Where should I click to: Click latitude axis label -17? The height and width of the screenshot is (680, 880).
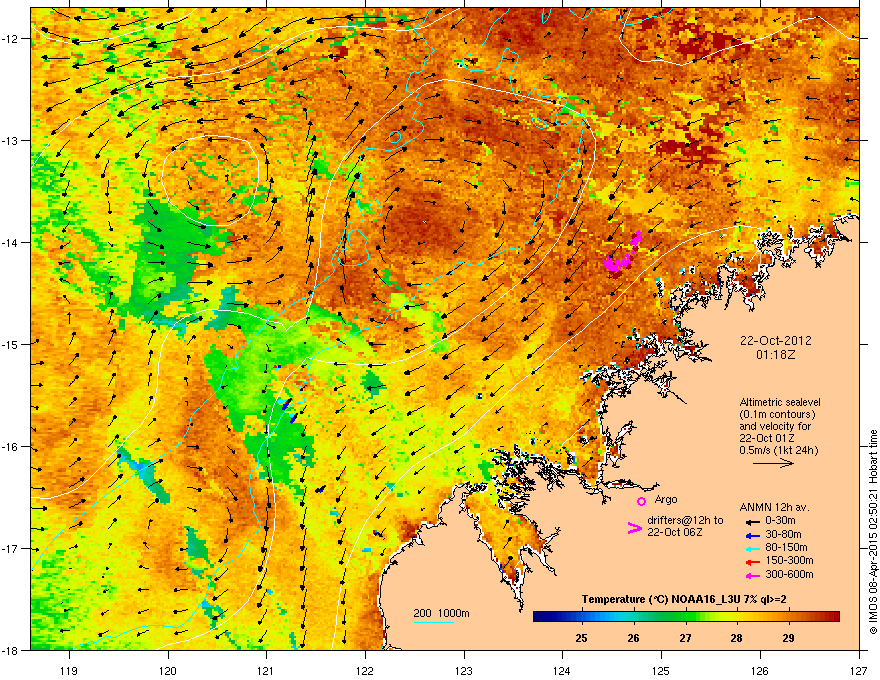point(11,549)
